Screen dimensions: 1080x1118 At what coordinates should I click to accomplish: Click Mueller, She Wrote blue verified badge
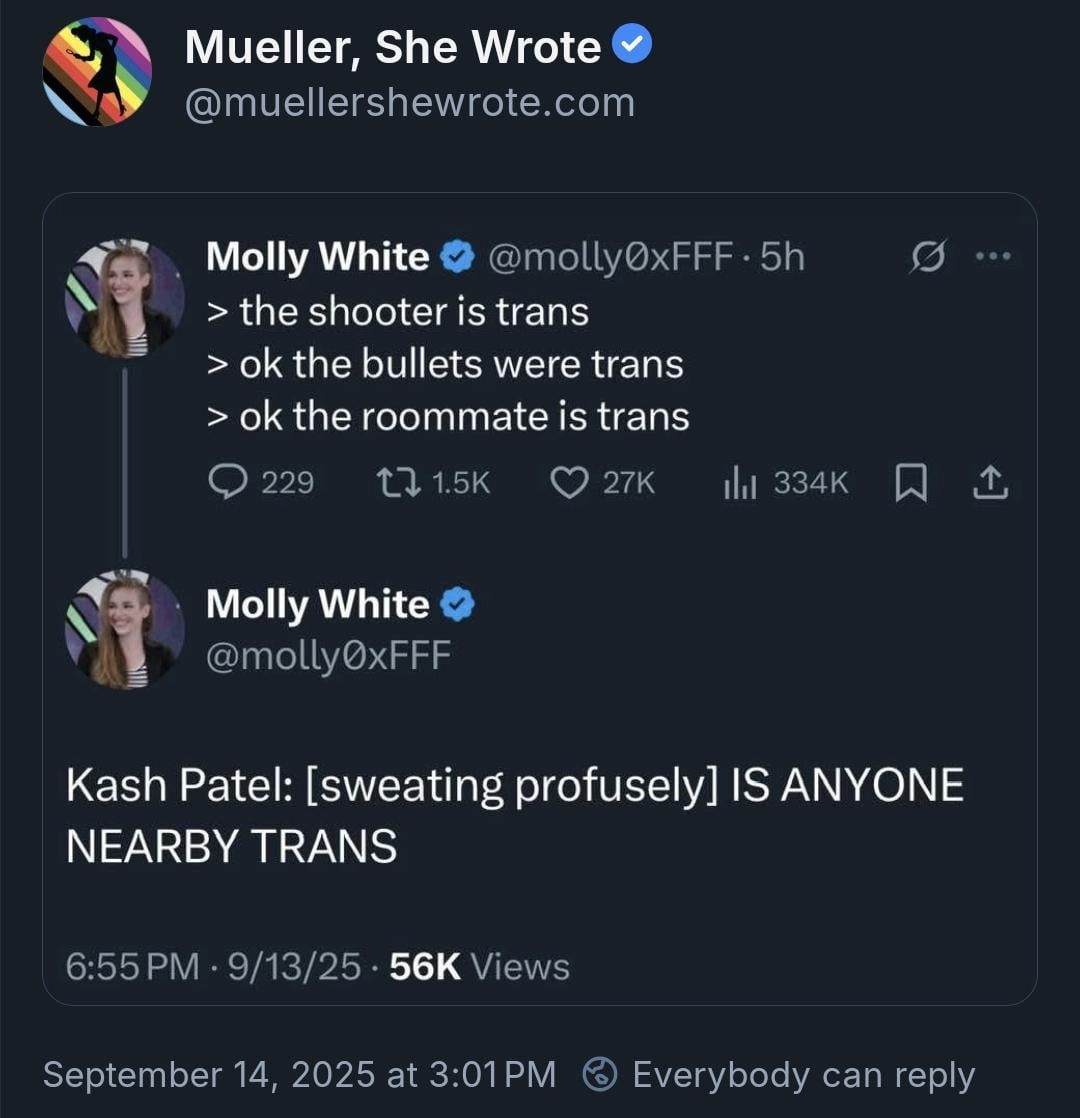coord(632,43)
